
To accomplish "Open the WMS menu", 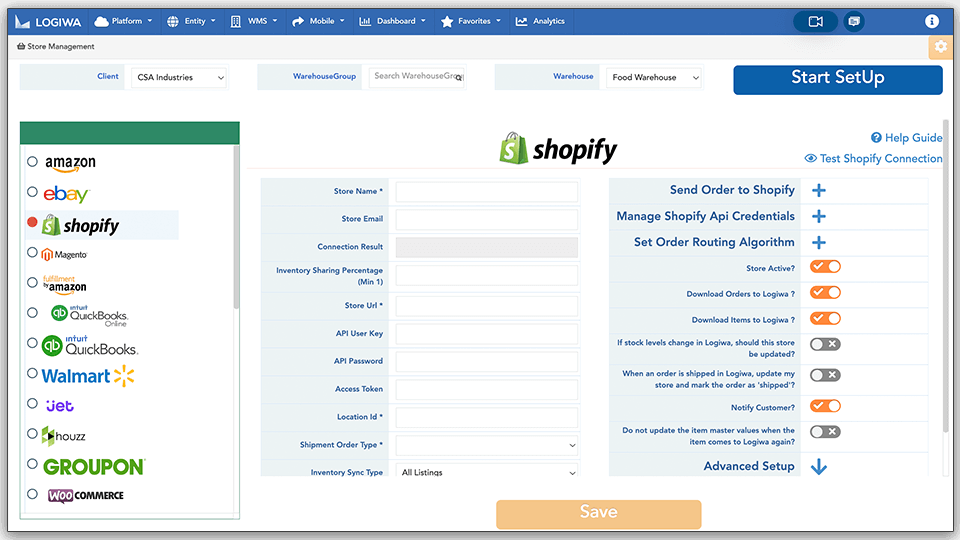I will point(253,21).
